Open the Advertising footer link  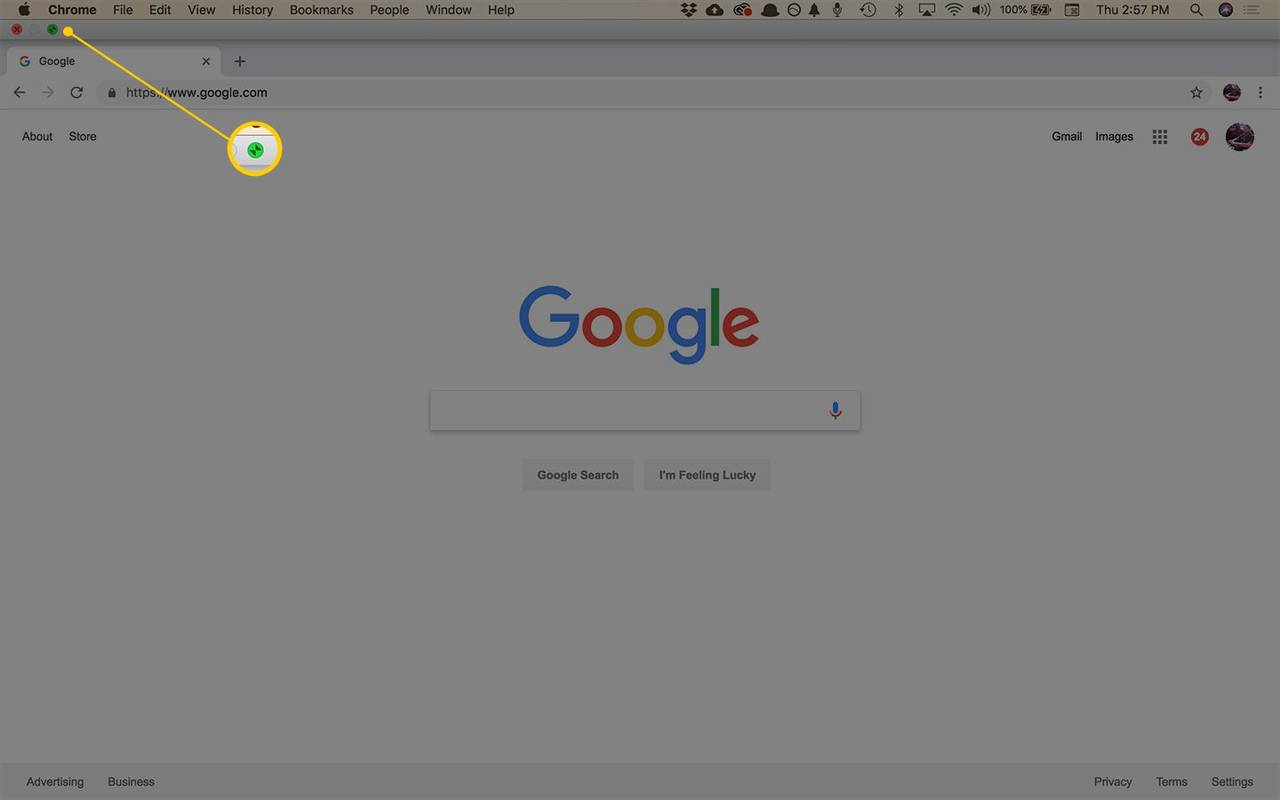tap(55, 782)
